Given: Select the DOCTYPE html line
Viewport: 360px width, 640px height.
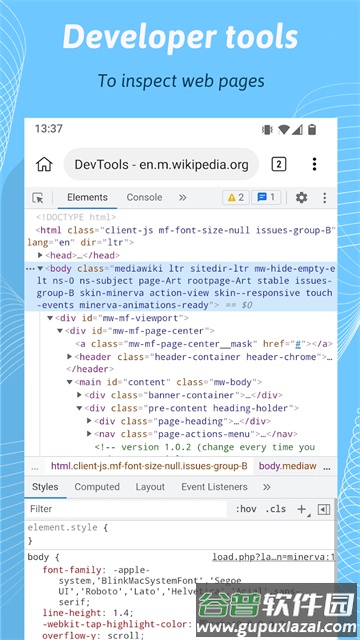Looking at the screenshot, I should 76,217.
